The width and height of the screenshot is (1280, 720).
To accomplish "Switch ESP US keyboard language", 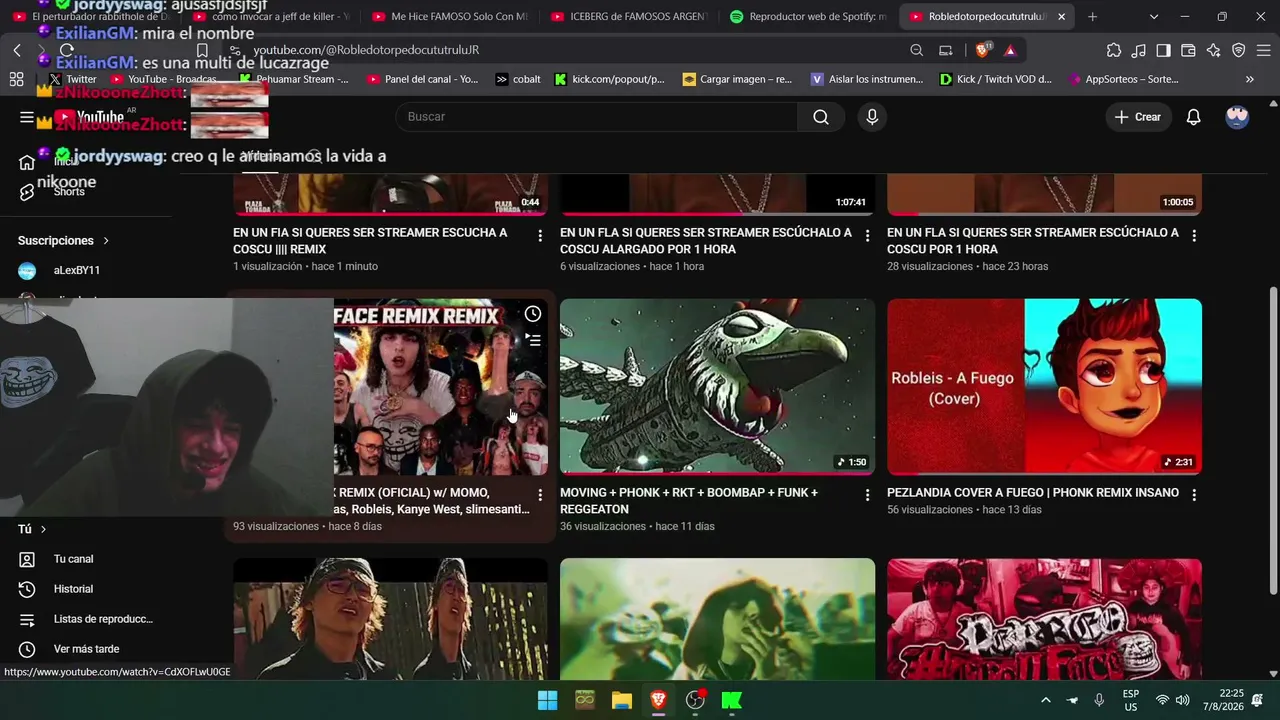I will click(x=1131, y=700).
